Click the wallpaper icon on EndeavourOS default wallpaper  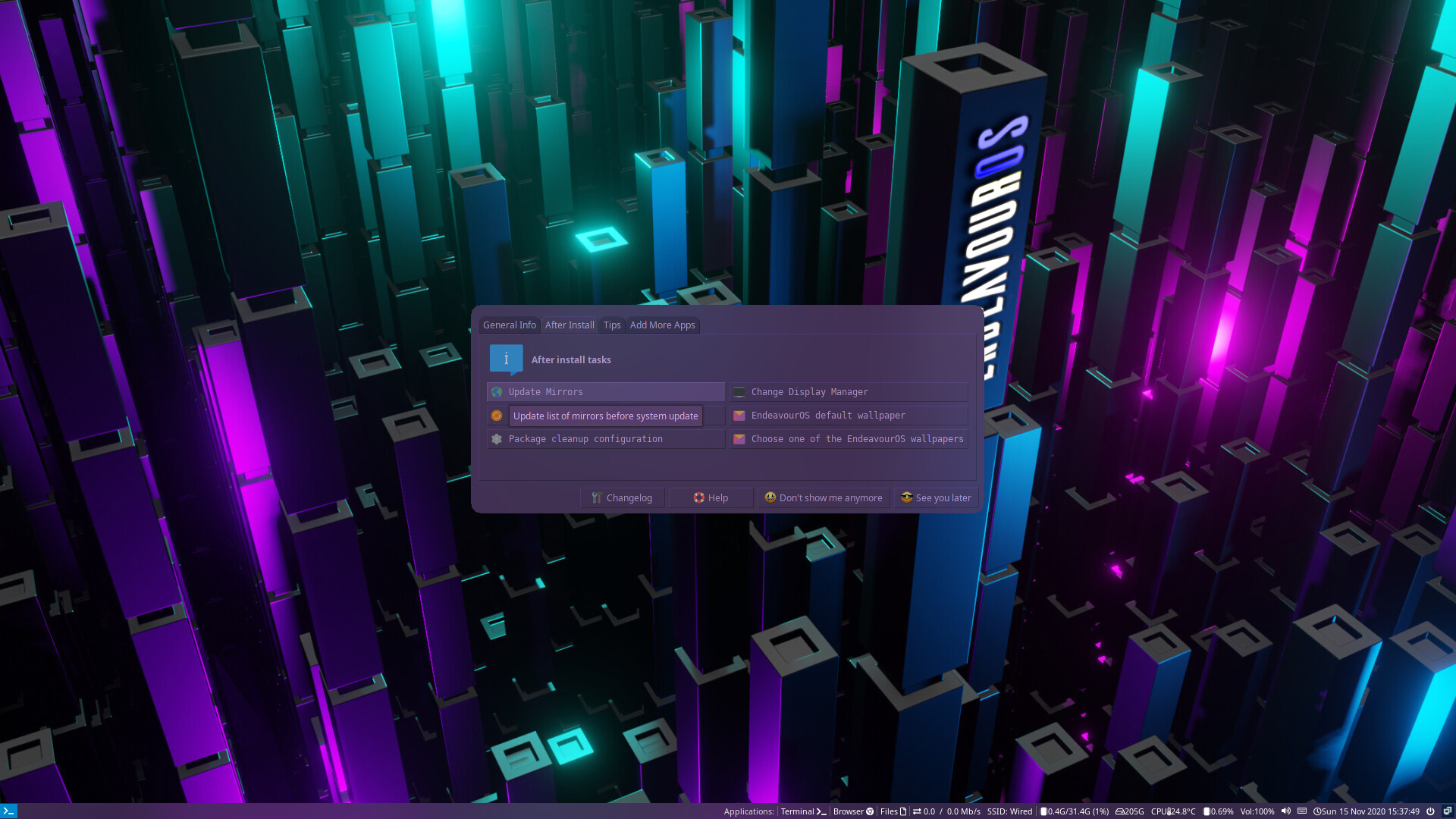pos(739,415)
